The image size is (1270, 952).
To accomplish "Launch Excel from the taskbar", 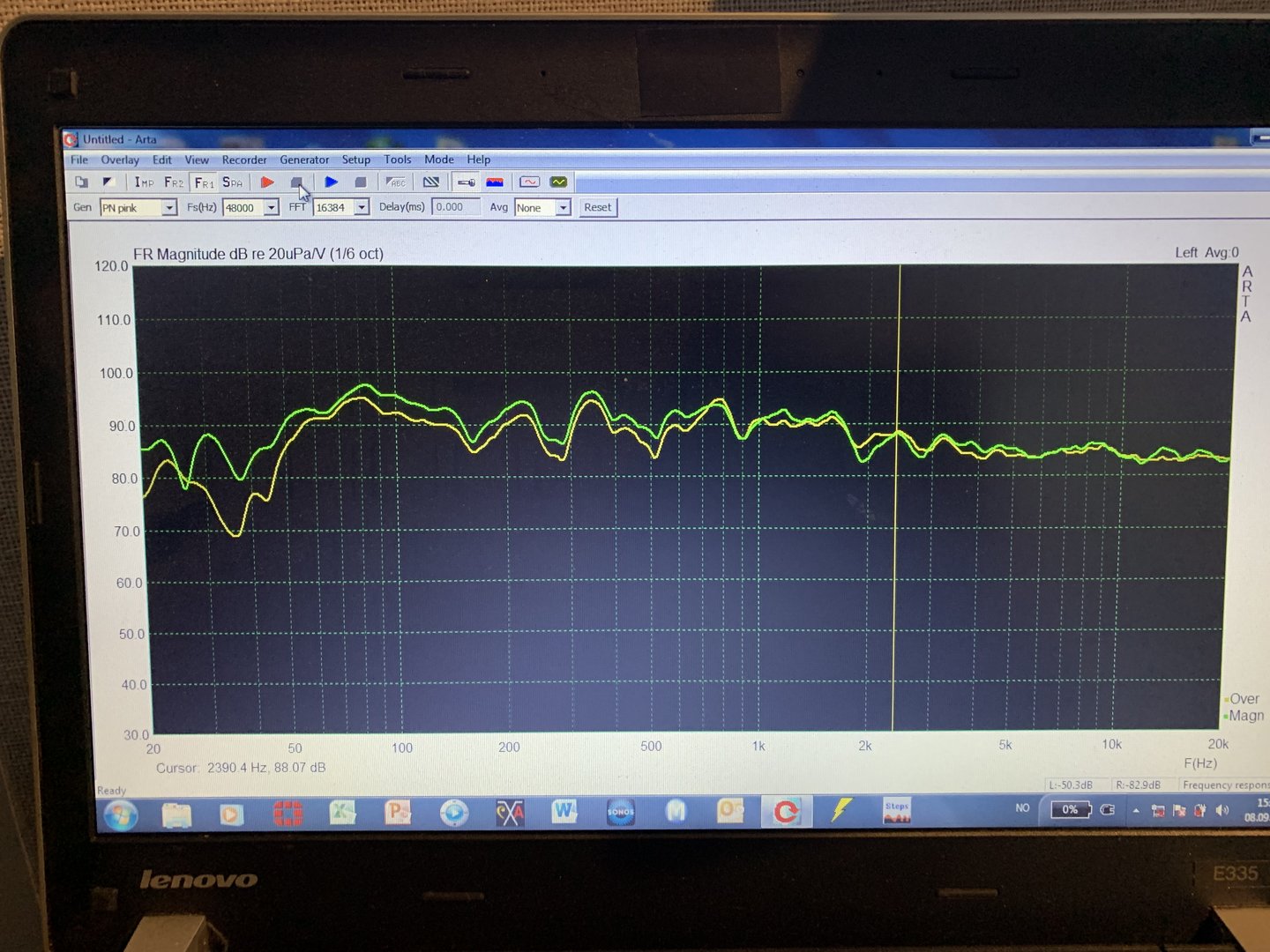I will 342,812.
